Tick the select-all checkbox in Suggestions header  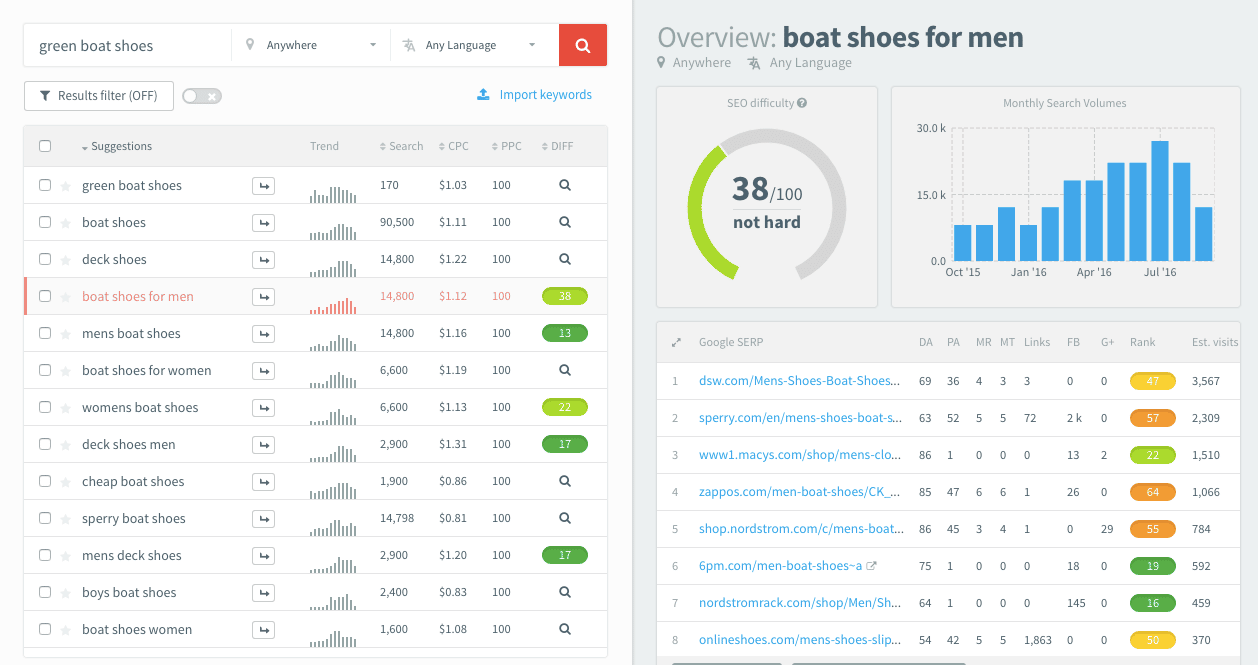tap(45, 146)
